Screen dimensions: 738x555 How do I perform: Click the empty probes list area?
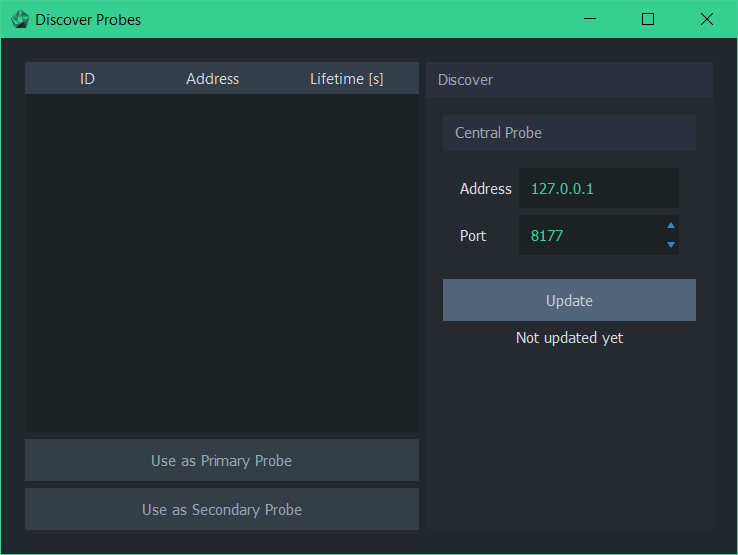pyautogui.click(x=222, y=263)
